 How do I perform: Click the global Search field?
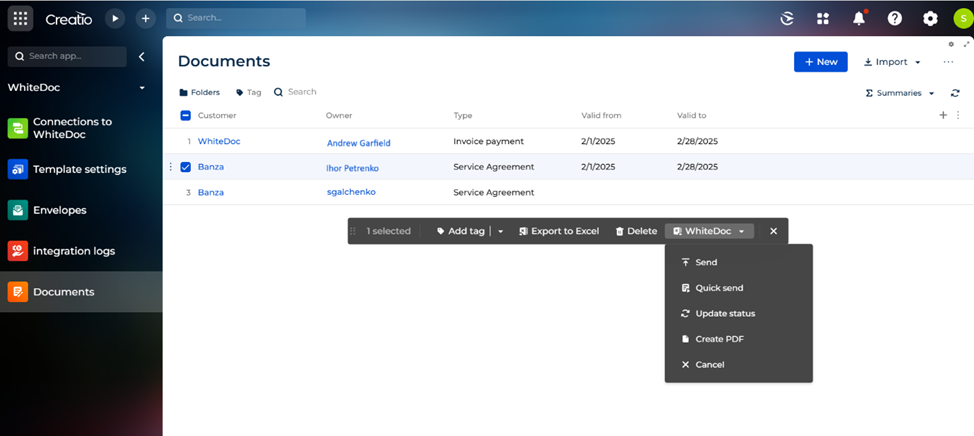(236, 18)
